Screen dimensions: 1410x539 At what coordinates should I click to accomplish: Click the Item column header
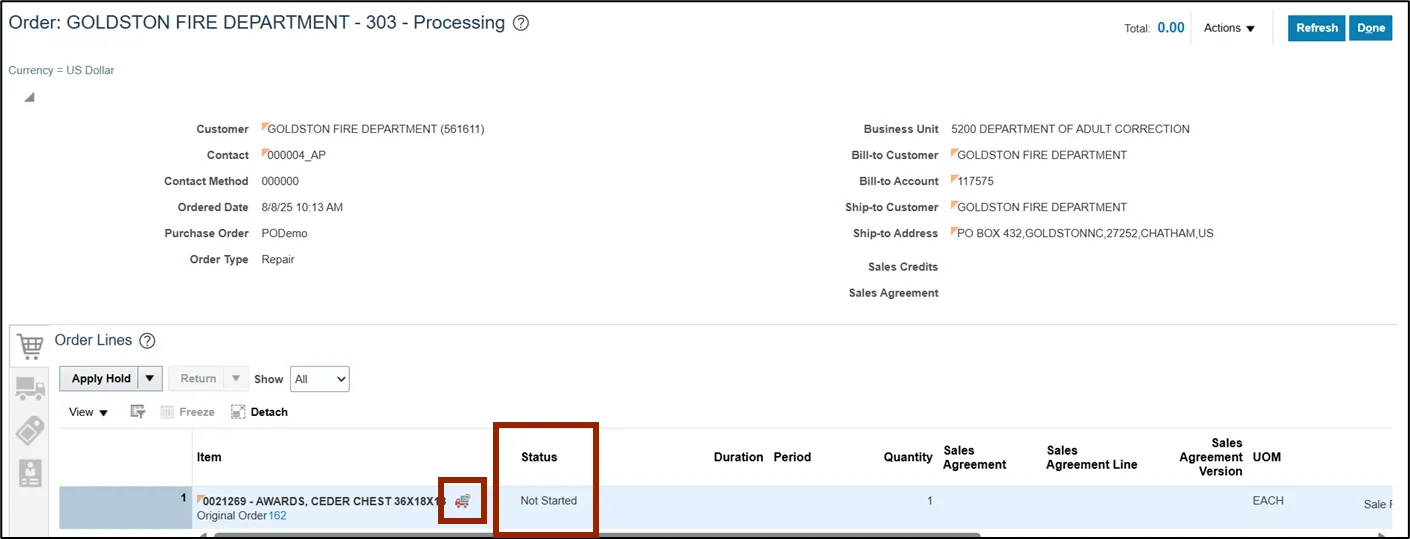coord(209,457)
